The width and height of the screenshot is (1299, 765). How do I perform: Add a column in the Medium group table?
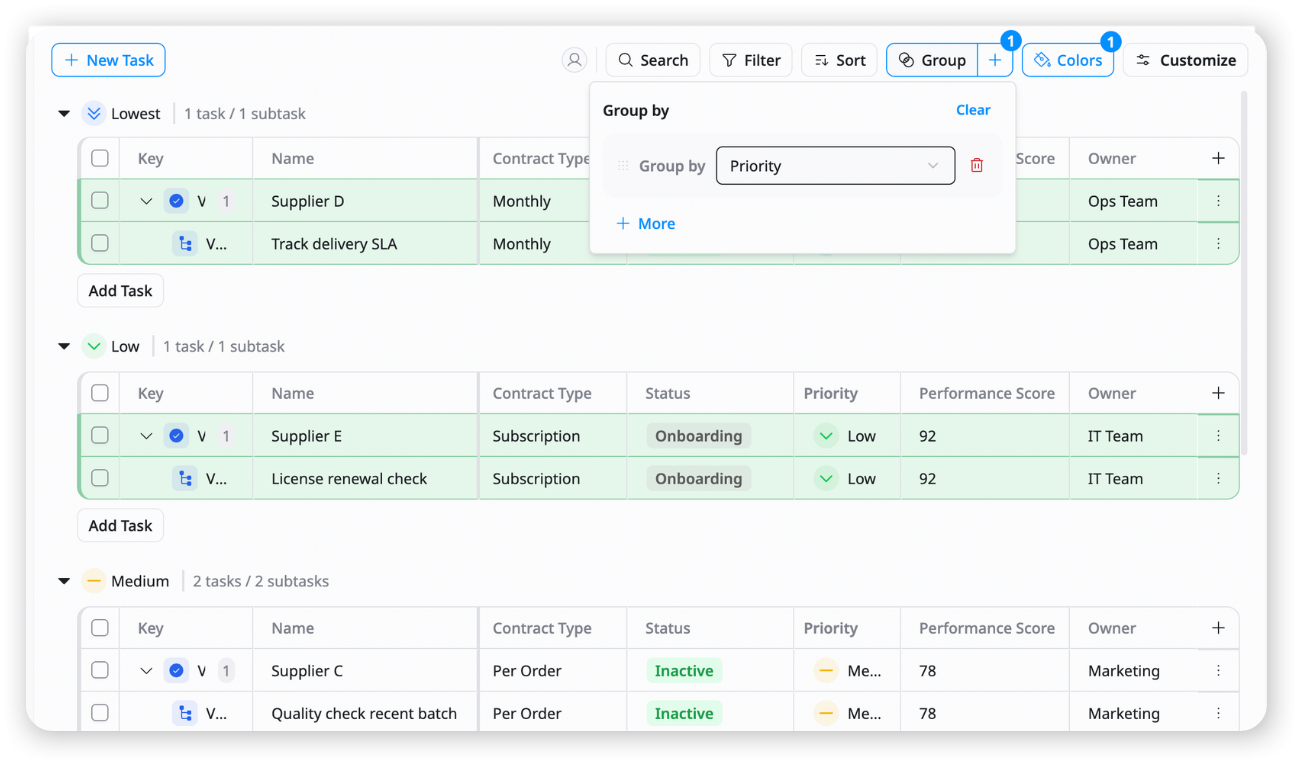pos(1218,628)
